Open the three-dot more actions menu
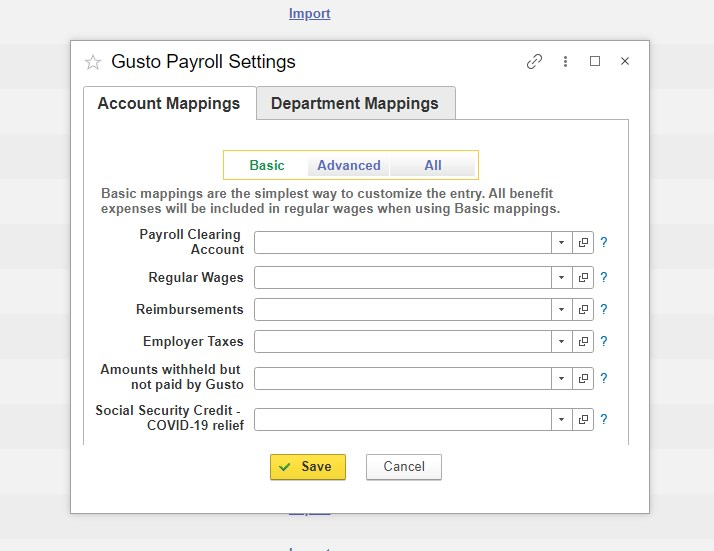 (x=565, y=61)
